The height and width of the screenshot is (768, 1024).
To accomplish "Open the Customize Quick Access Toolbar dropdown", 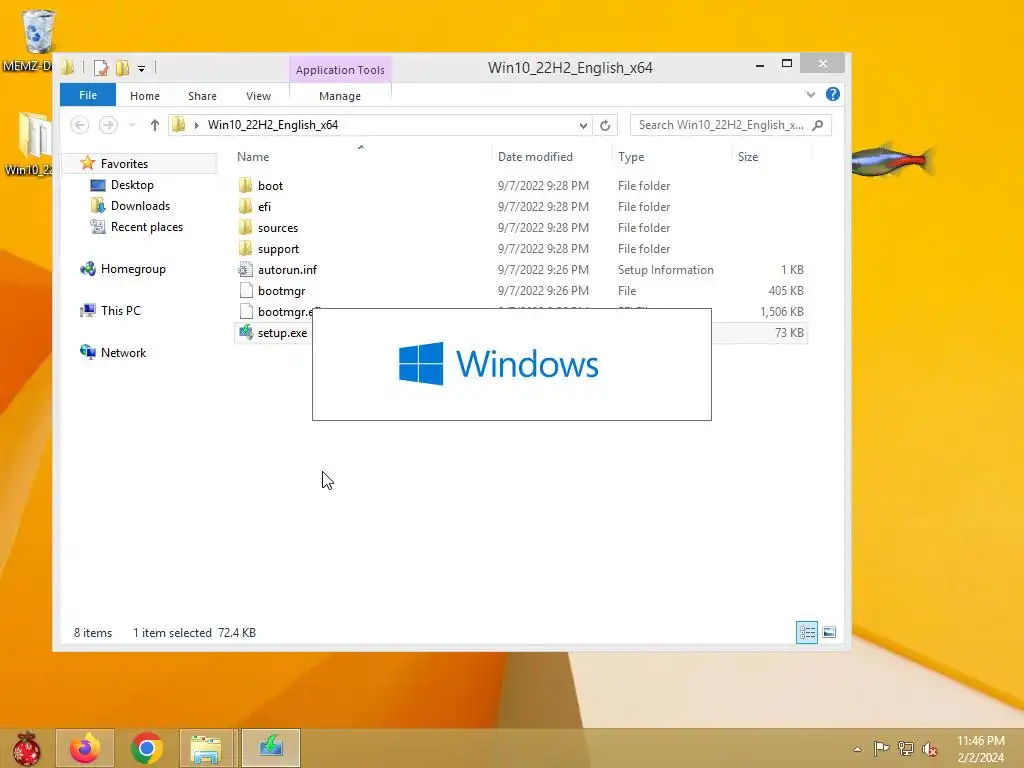I will pos(141,68).
